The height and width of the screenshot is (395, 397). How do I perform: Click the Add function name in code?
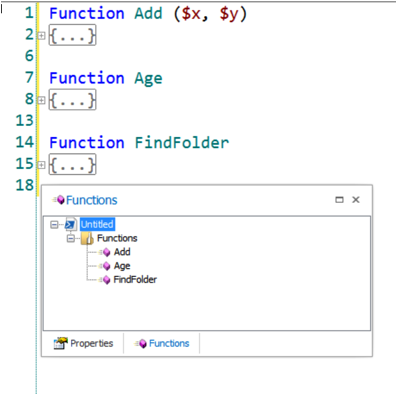click(x=148, y=14)
